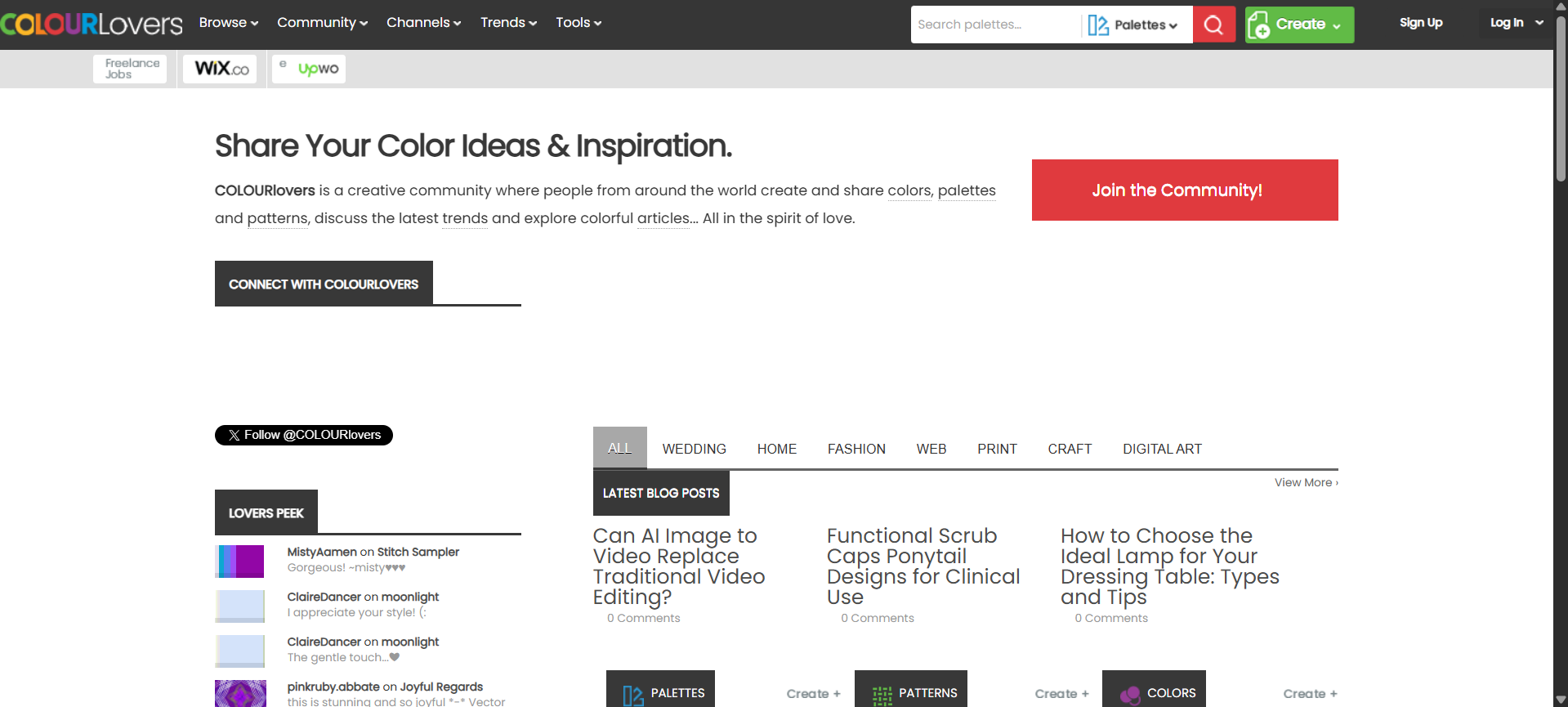Viewport: 1568px width, 707px height.
Task: Switch to the PRINT tab
Action: 998,449
